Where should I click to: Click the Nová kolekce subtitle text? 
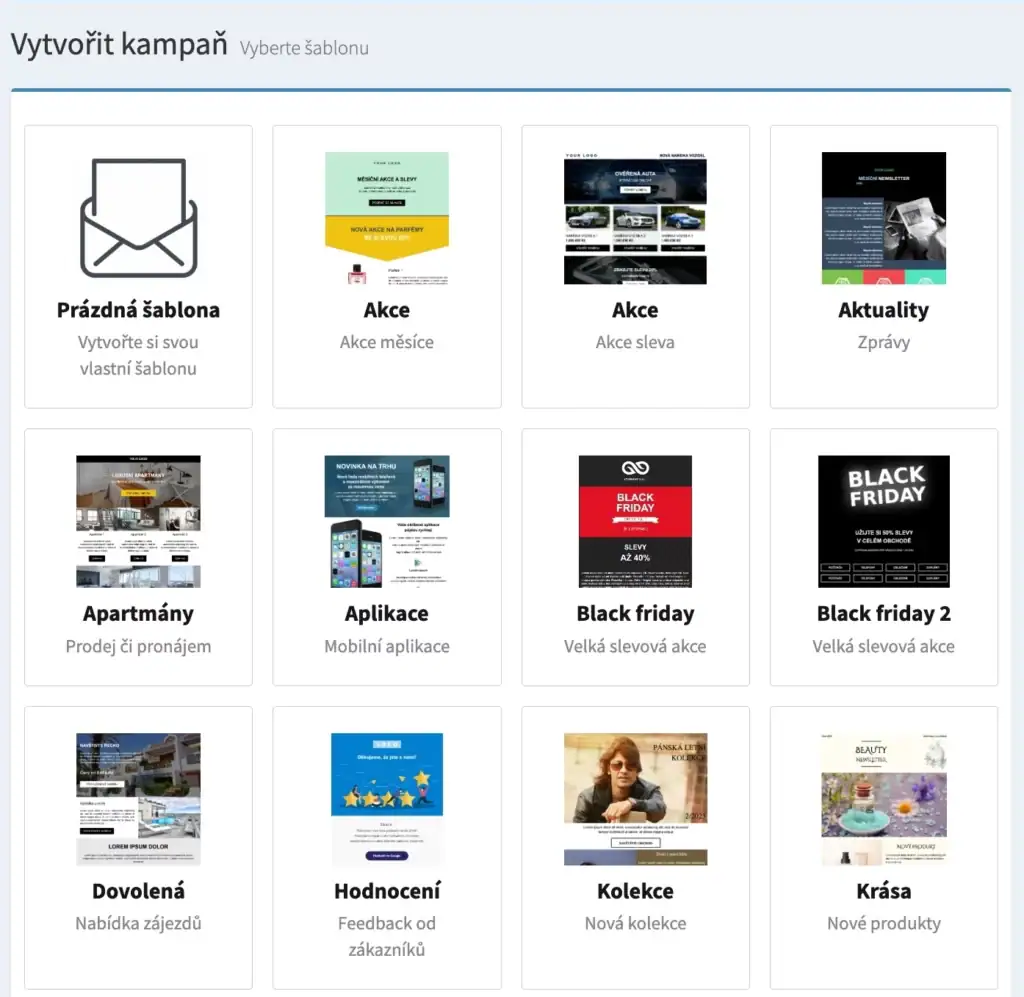635,923
